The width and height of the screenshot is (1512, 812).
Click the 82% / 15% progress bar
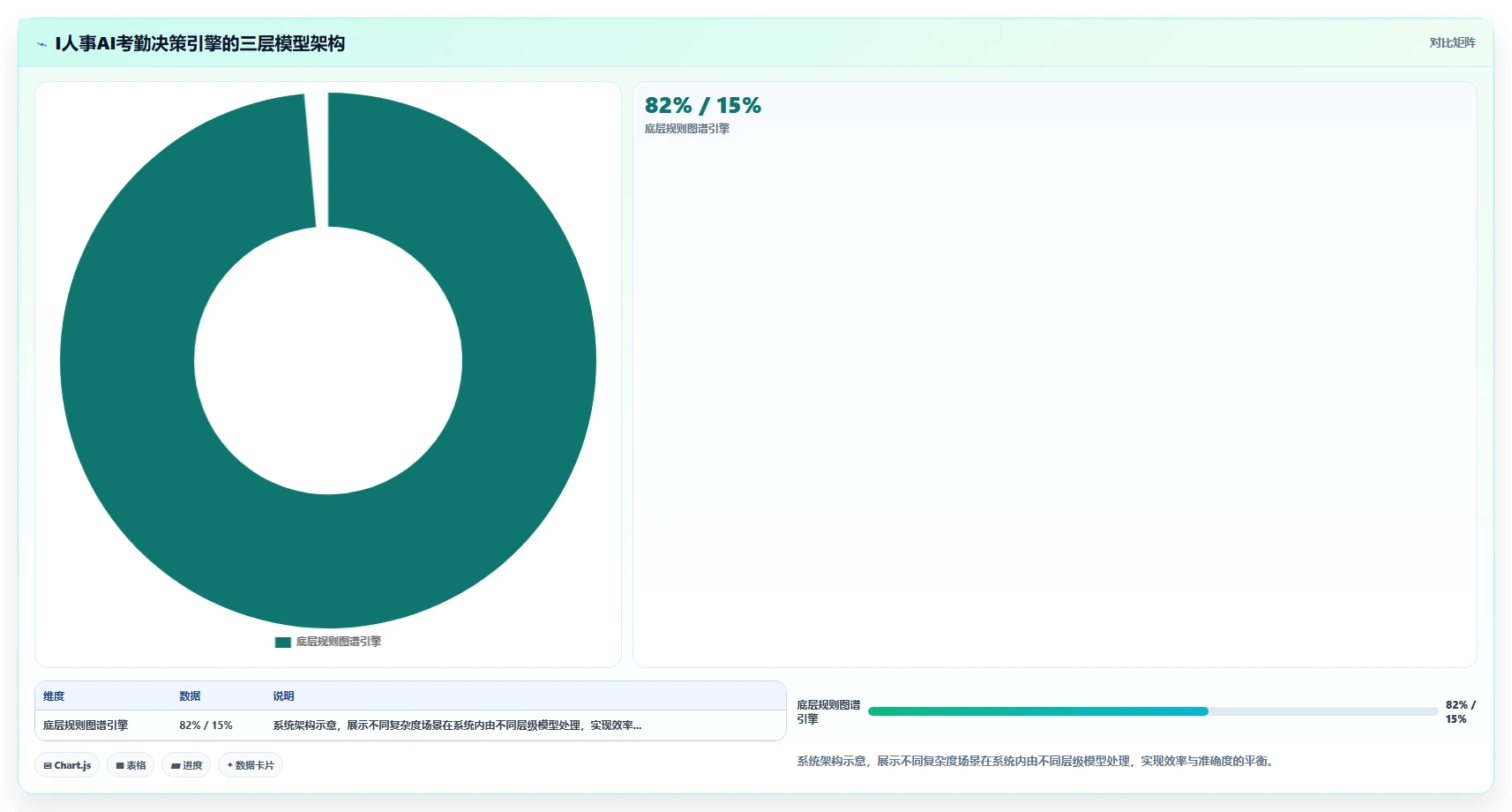point(1153,711)
